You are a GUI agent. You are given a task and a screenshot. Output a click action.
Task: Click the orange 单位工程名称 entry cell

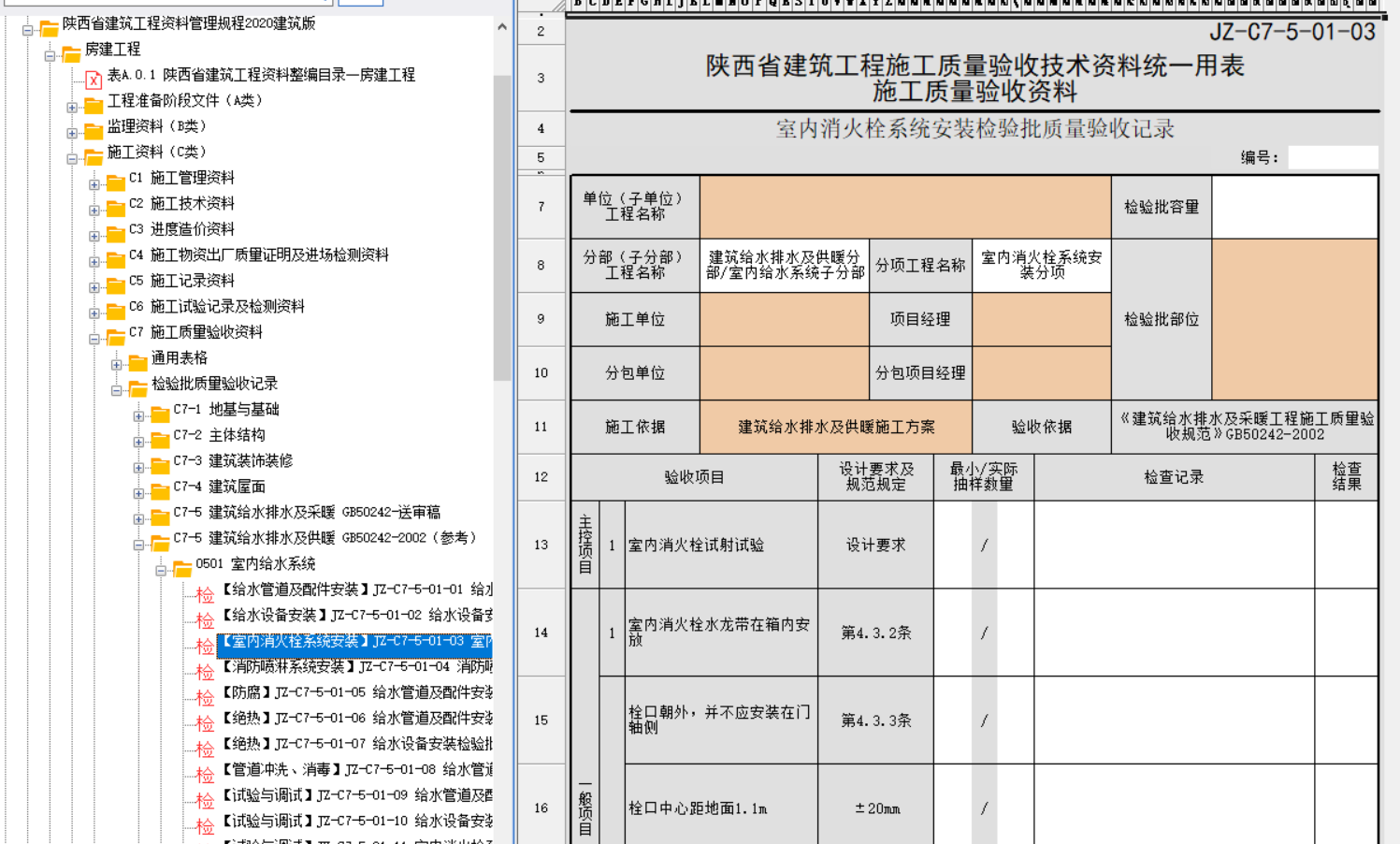coord(904,207)
